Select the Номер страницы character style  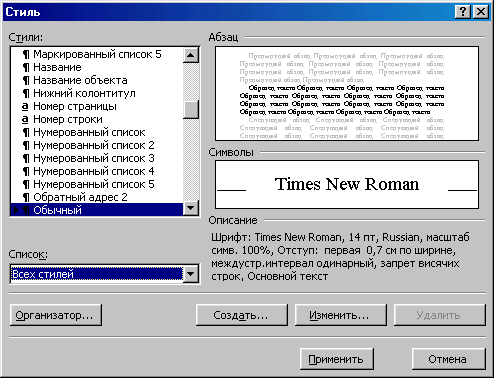(97, 106)
